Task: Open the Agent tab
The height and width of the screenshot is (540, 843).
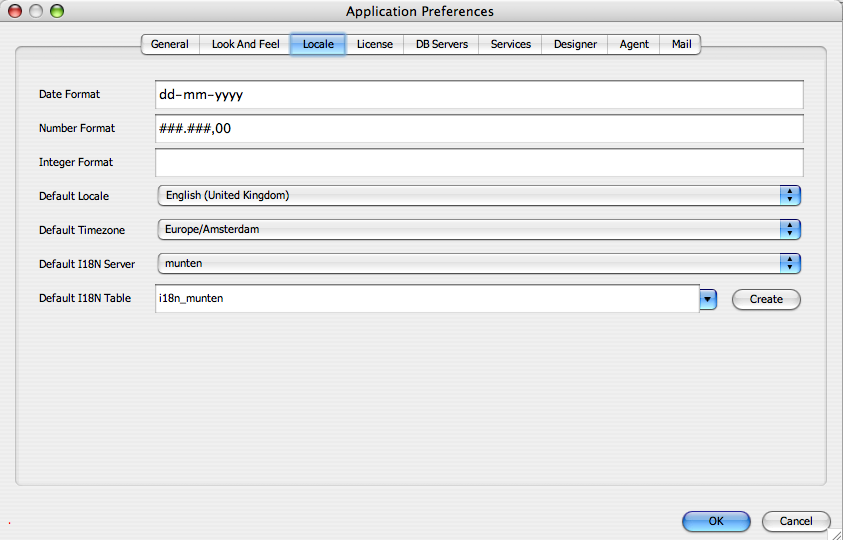Action: coord(634,44)
